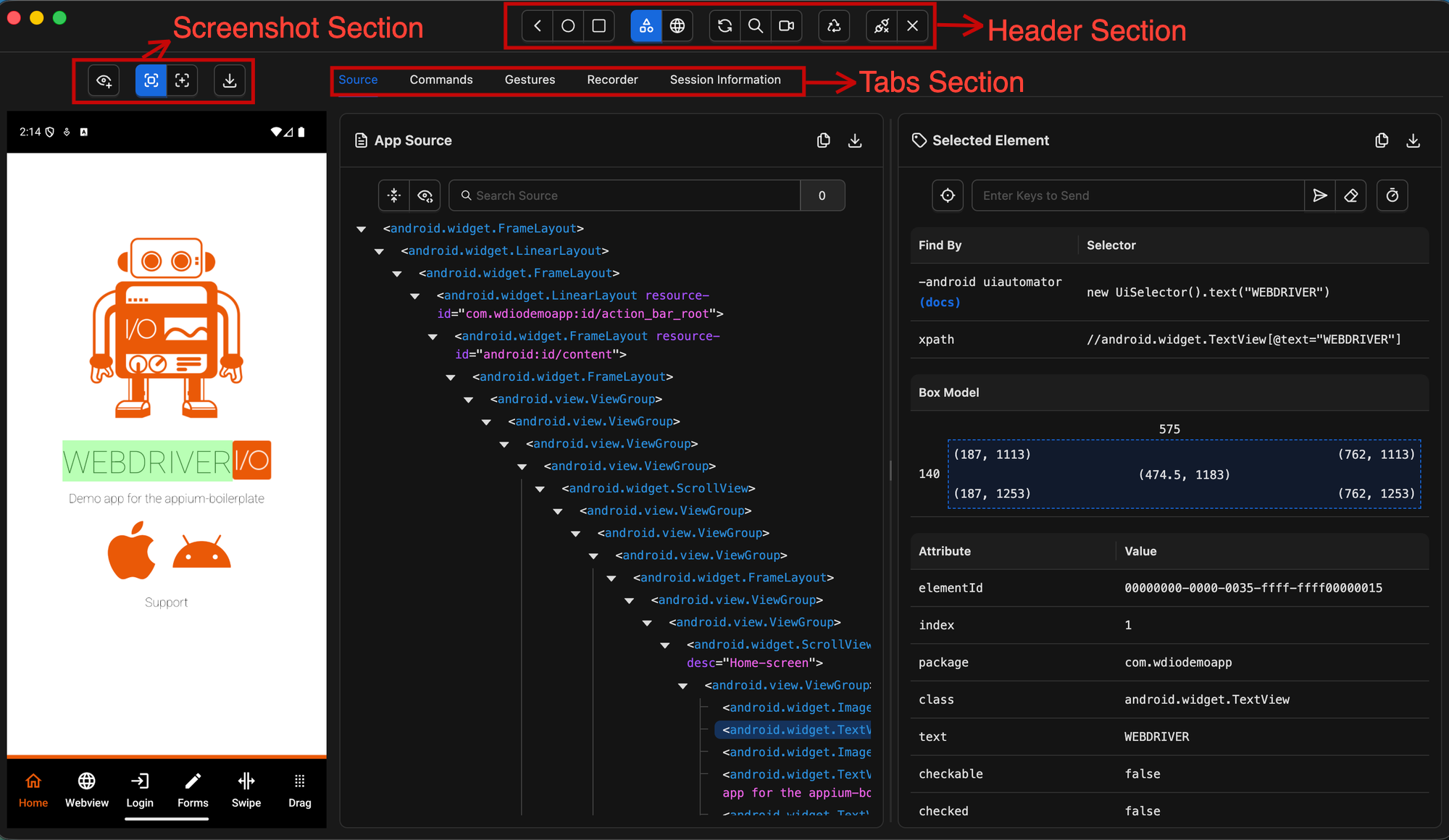1449x840 pixels.
Task: Toggle the select elements screenshot mode
Action: coord(151,80)
